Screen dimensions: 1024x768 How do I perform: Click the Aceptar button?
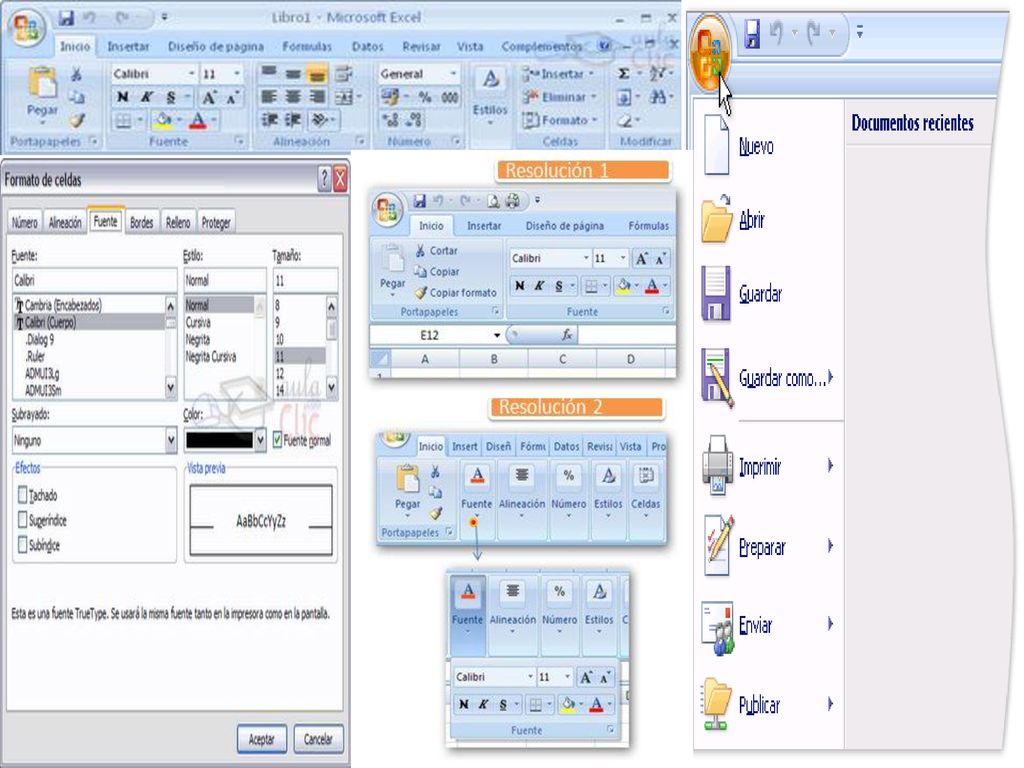[262, 739]
